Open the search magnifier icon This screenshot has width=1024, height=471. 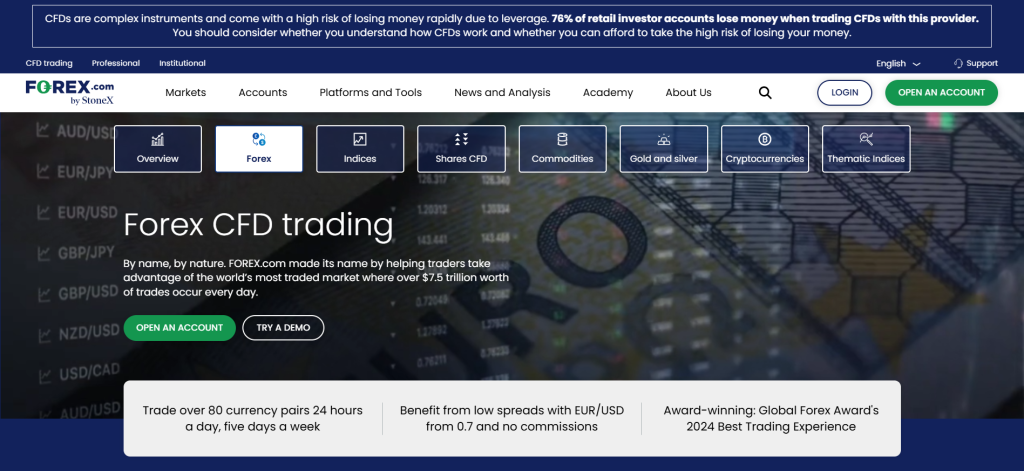click(765, 93)
